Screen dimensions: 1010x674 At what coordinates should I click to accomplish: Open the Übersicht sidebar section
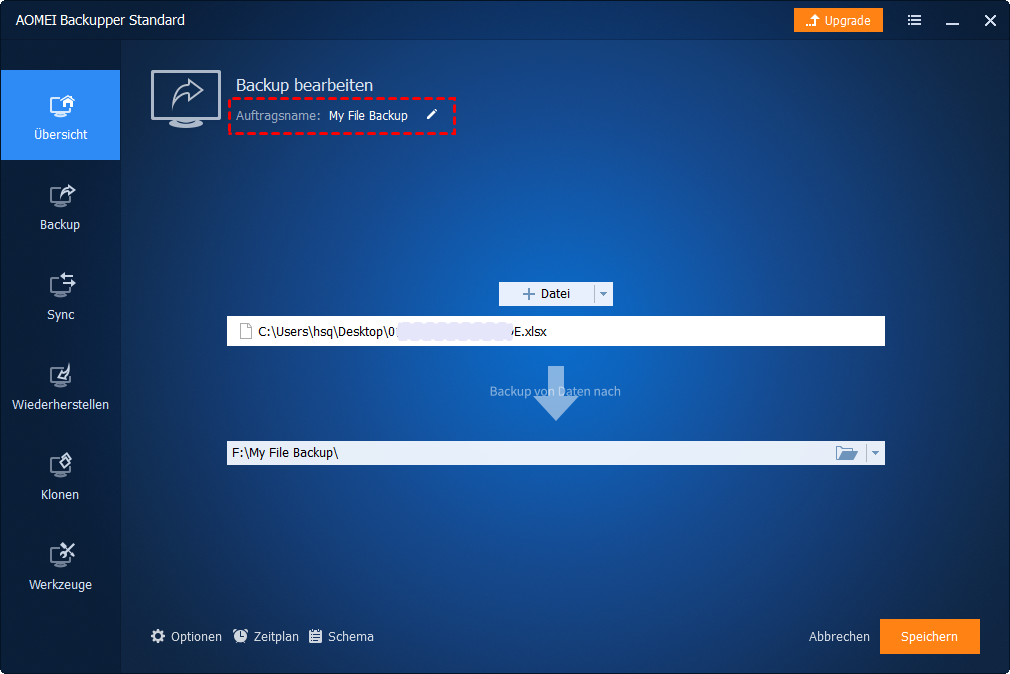tap(61, 115)
